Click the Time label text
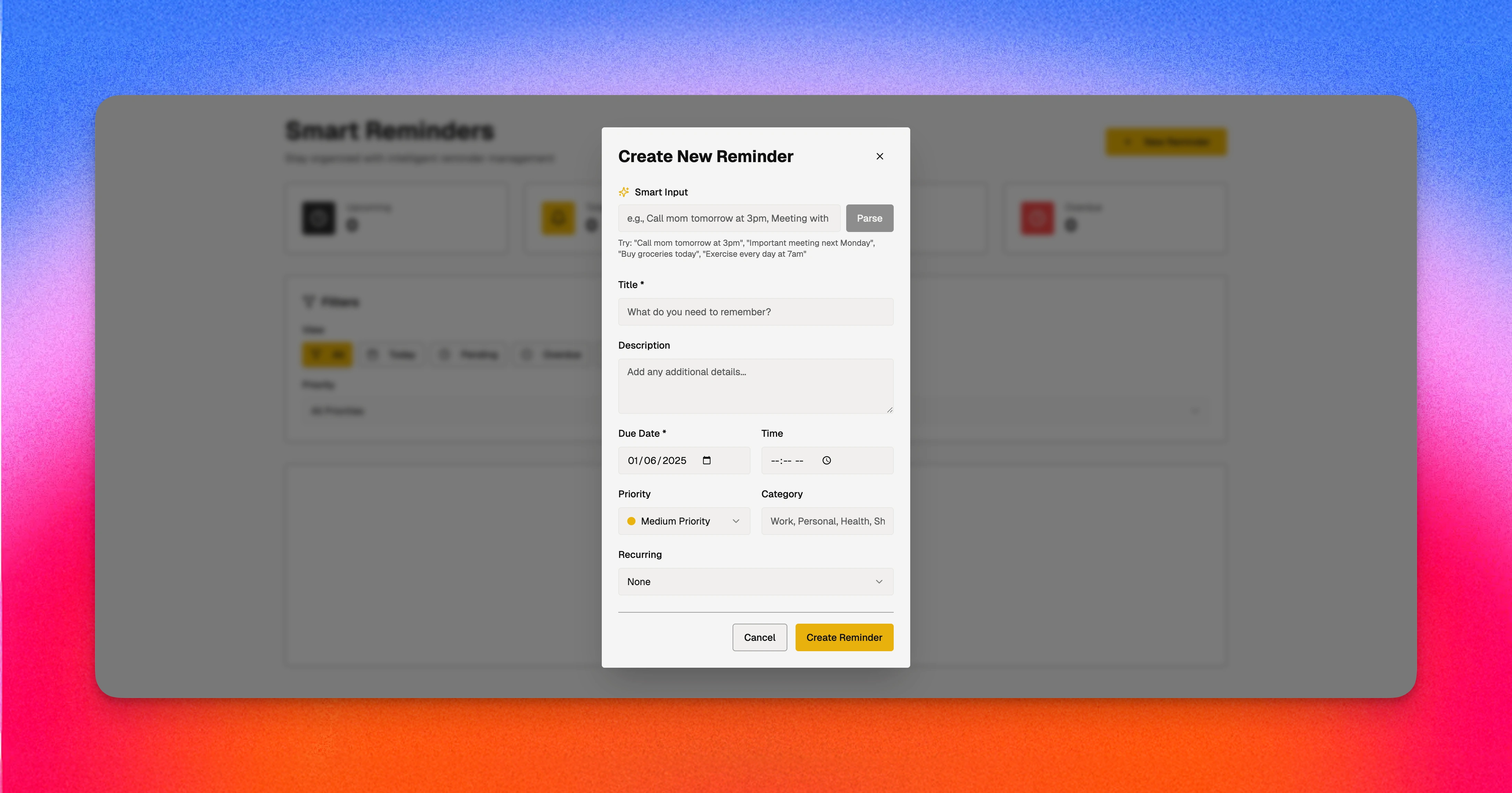1512x793 pixels. coord(772,433)
